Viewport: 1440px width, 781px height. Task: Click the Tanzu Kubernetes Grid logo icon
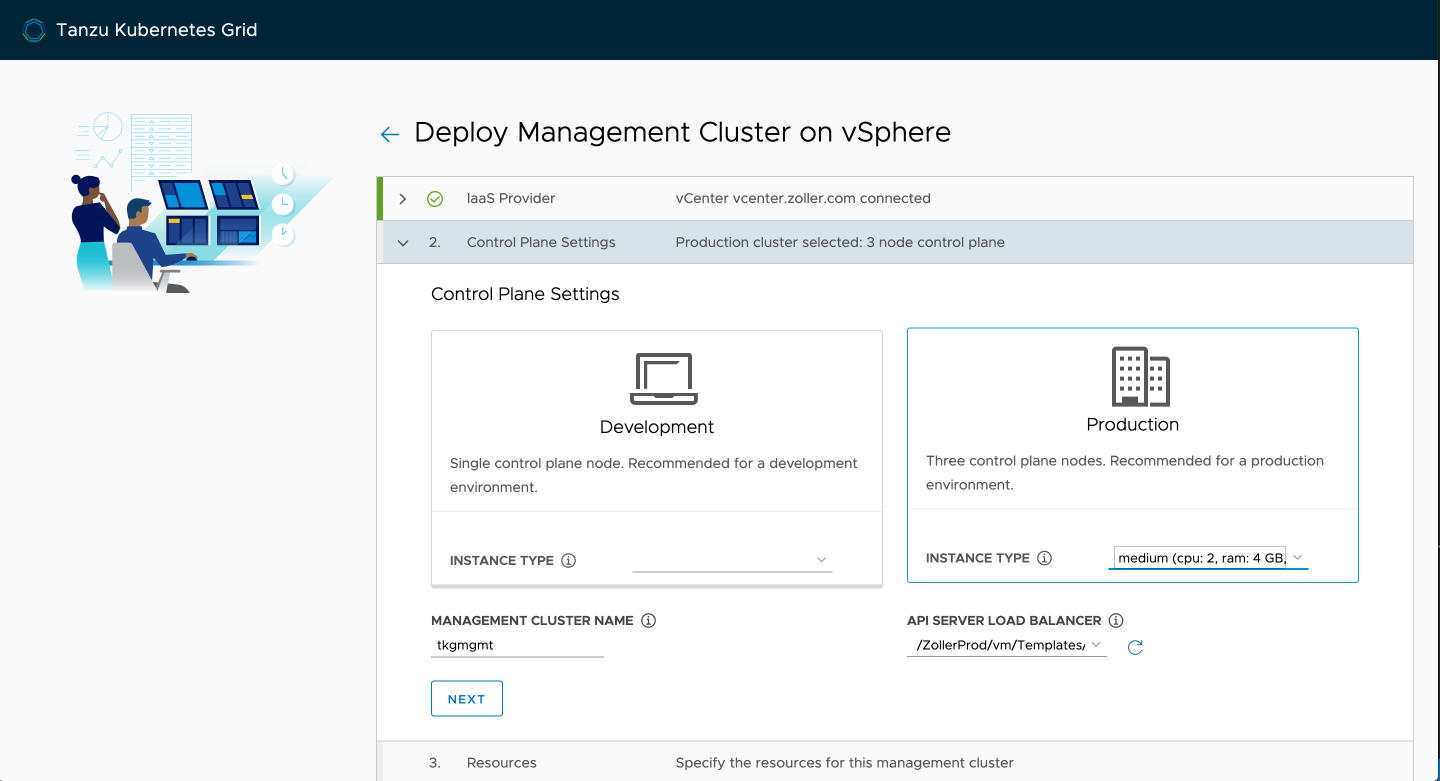pyautogui.click(x=34, y=30)
